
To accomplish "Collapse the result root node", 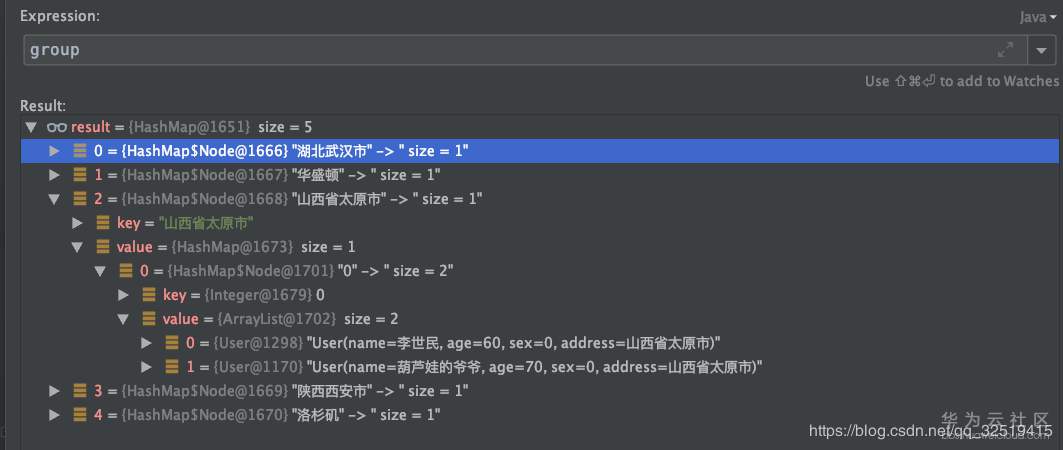I will click(31, 127).
